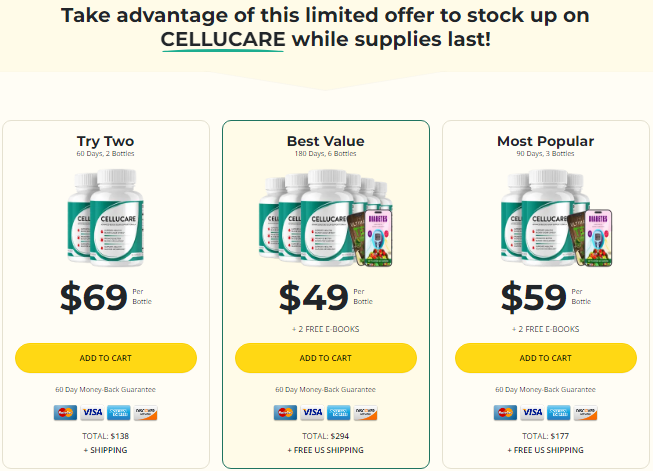Click the Visa icon in Most Popular card
The image size is (653, 471).
click(532, 412)
